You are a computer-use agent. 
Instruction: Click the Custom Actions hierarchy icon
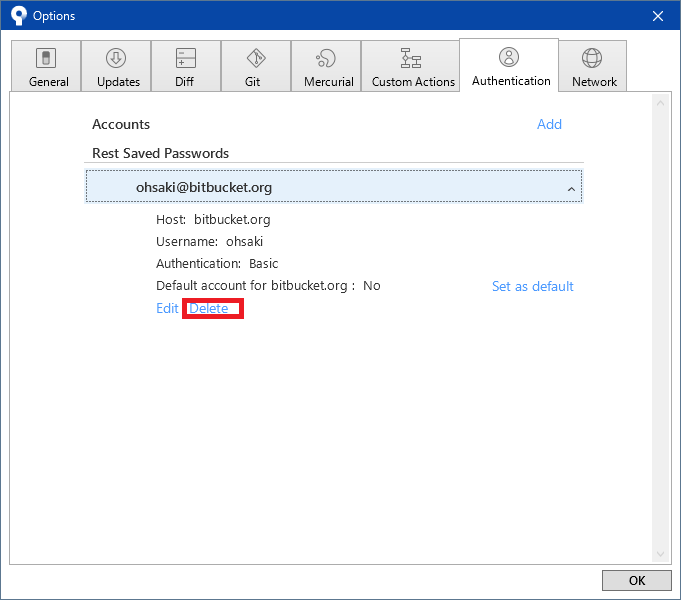tap(410, 58)
